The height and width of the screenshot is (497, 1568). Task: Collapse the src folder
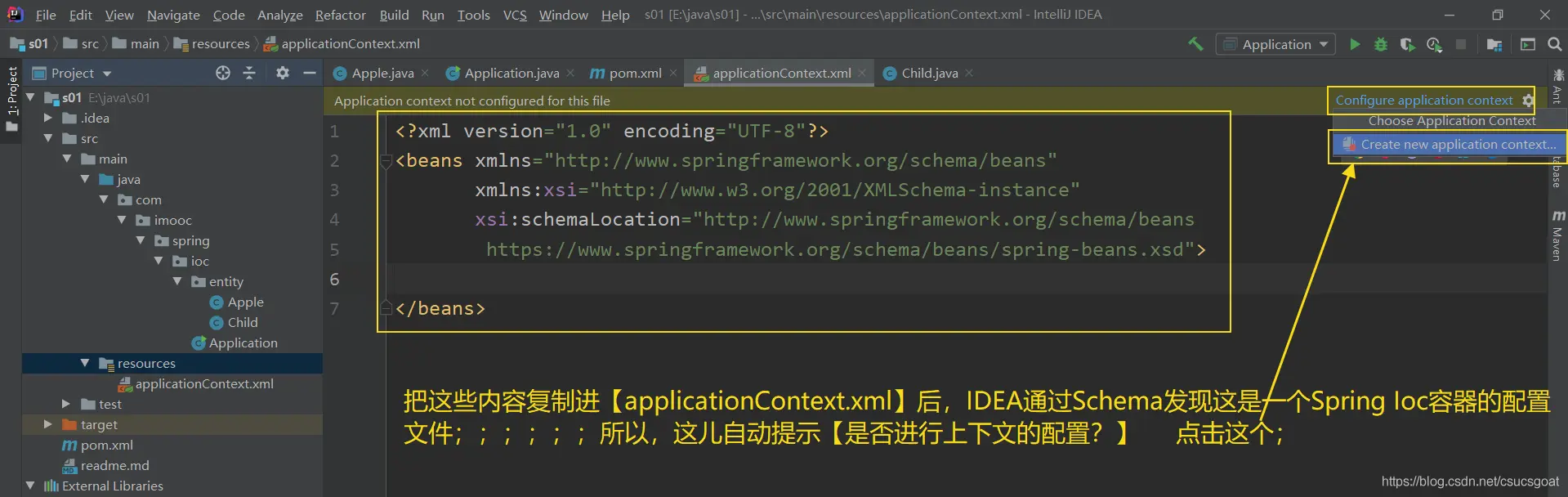pos(48,138)
